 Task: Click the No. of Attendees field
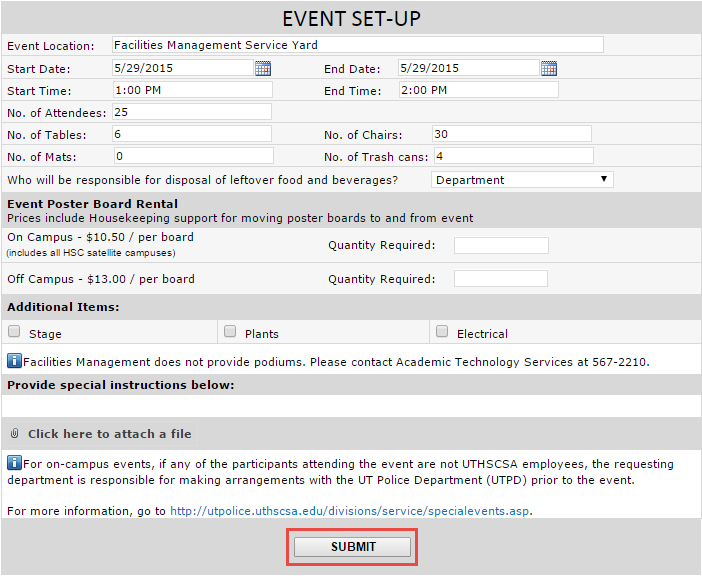(x=191, y=112)
